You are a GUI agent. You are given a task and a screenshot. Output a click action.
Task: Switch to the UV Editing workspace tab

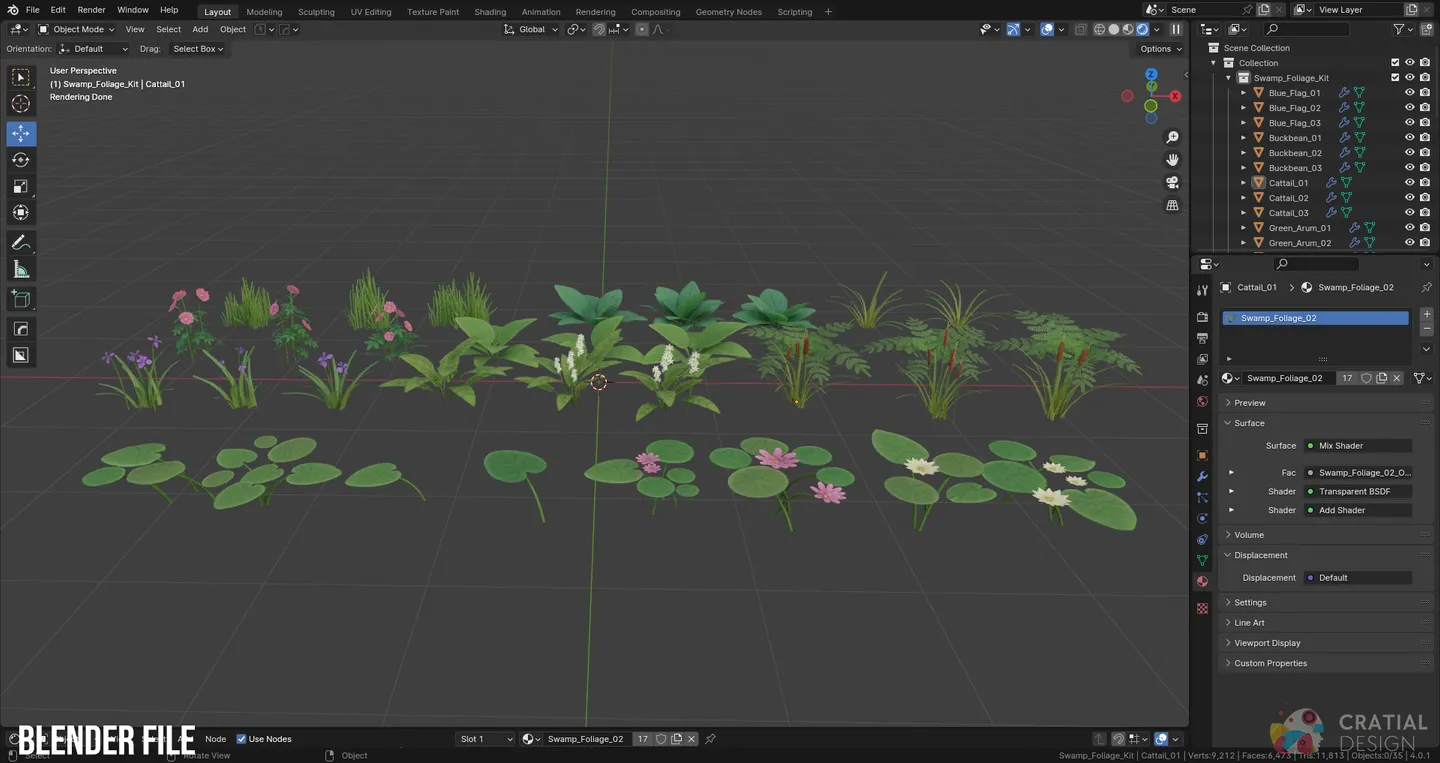pyautogui.click(x=371, y=12)
